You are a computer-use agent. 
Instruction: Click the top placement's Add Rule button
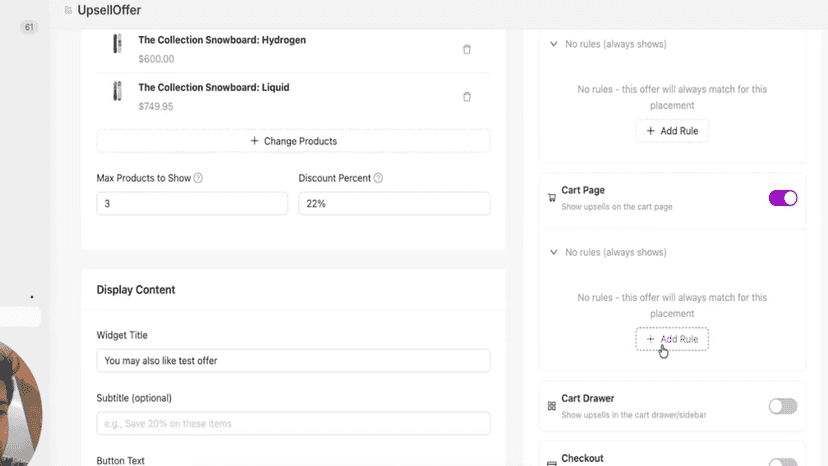[672, 131]
